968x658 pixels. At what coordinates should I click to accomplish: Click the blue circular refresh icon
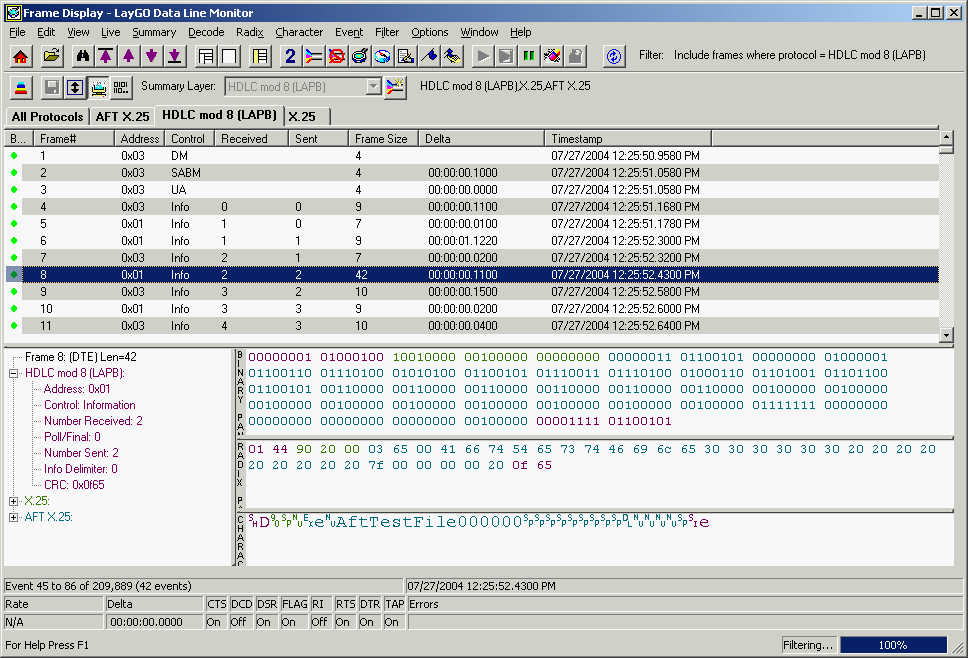coord(613,56)
